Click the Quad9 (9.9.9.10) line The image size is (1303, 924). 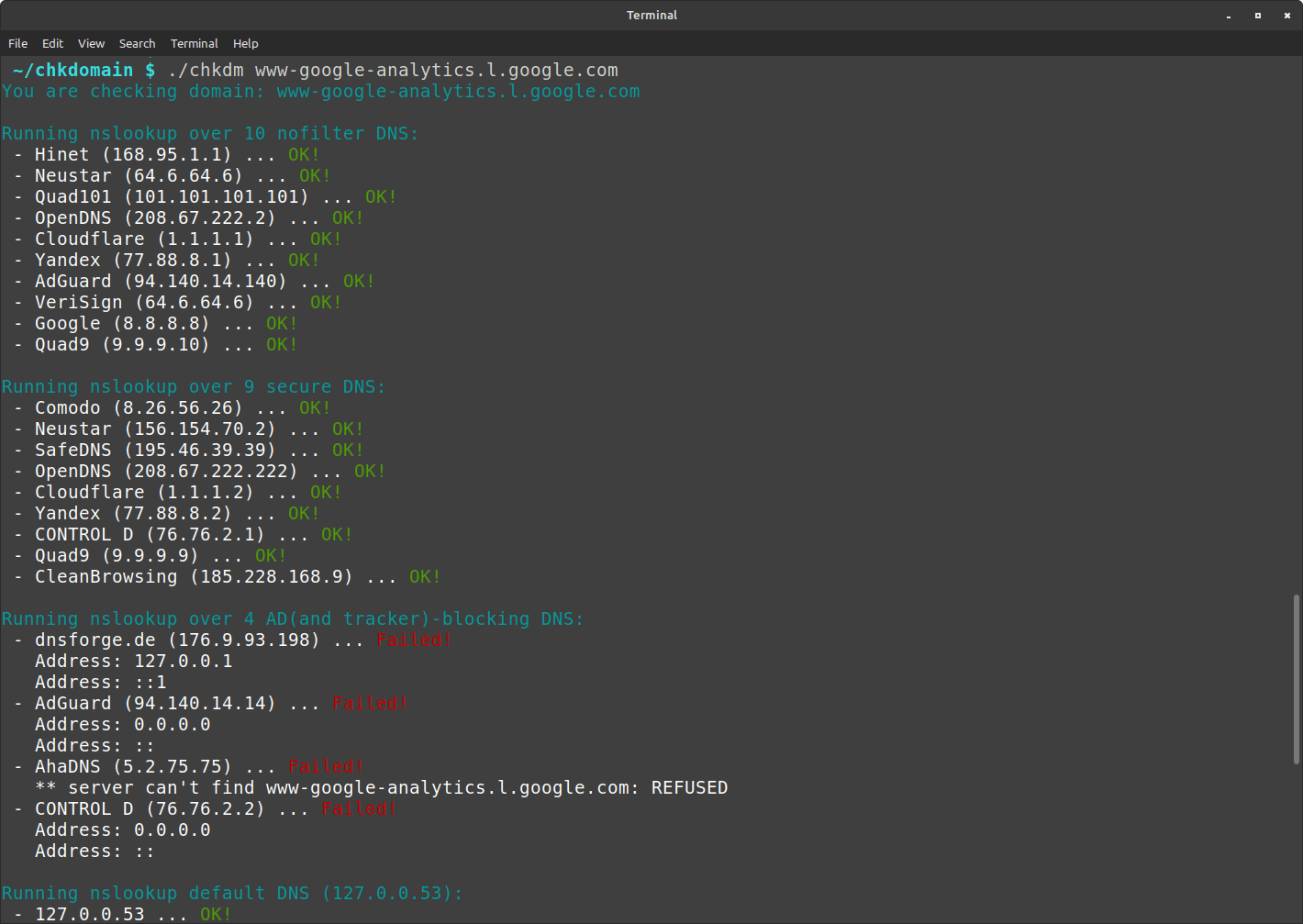tap(155, 344)
